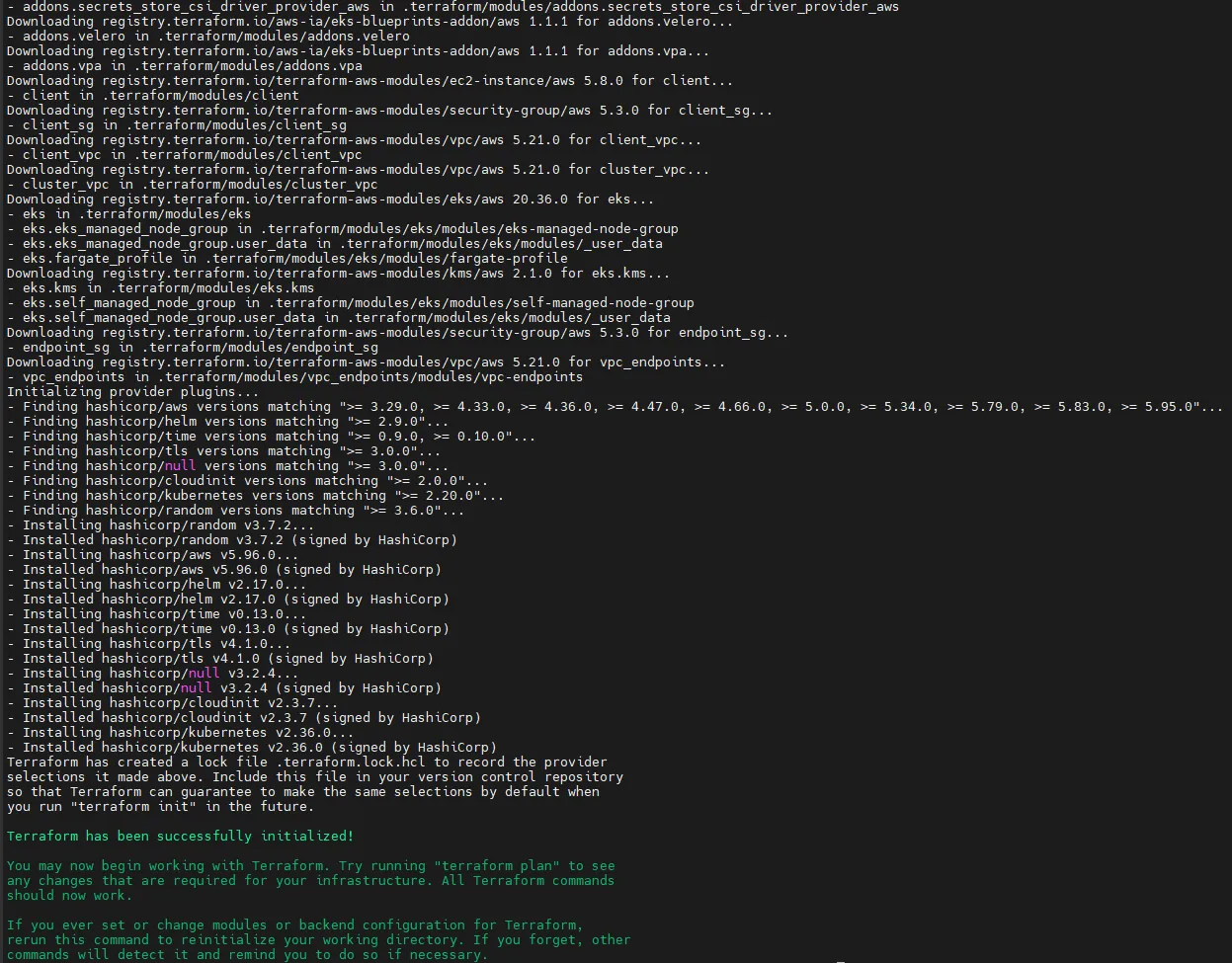Click the '- client_sg in .terraform/modules/client_sg' line
Screen dimensions: 1232x963
177,125
